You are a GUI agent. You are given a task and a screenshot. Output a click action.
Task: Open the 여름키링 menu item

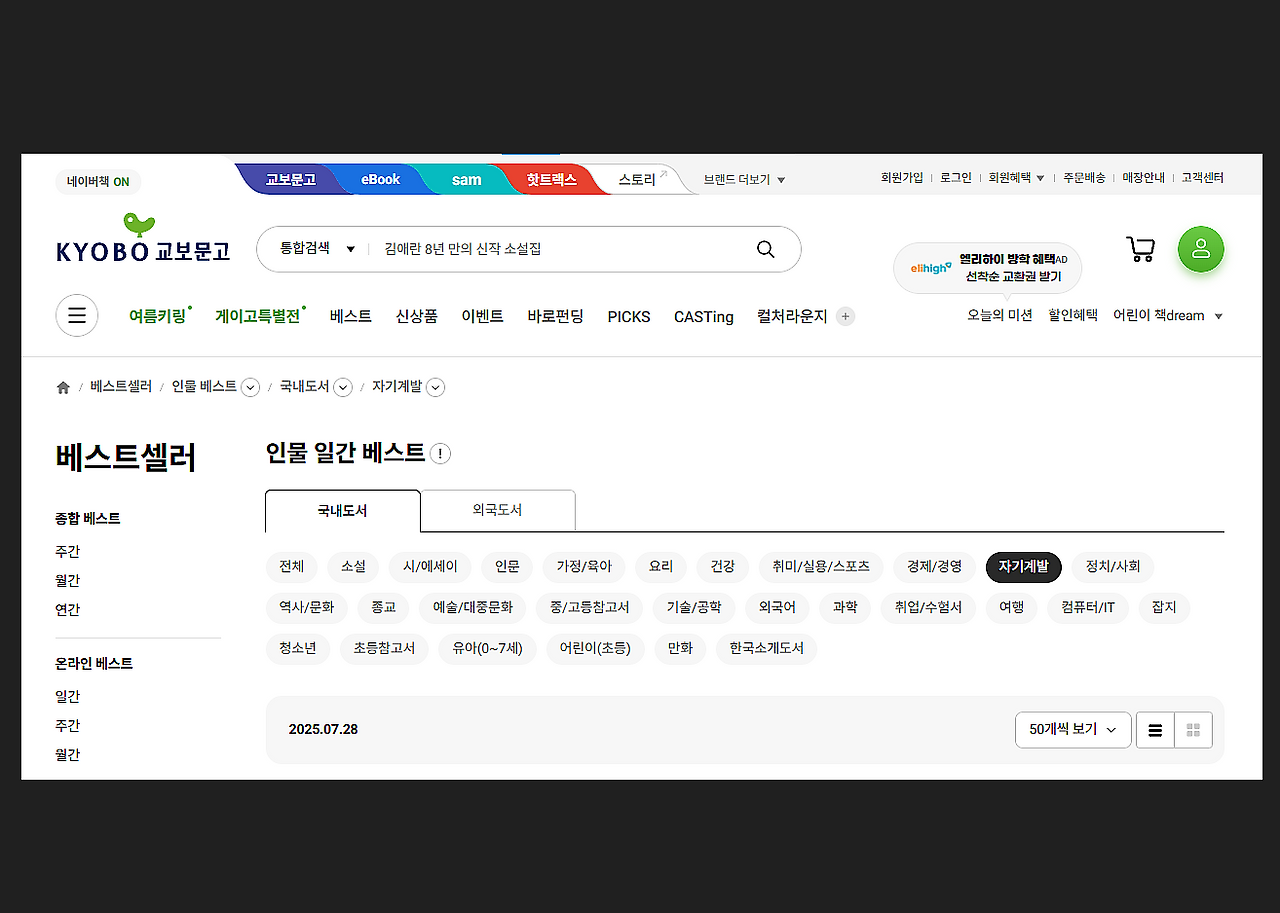click(x=158, y=316)
